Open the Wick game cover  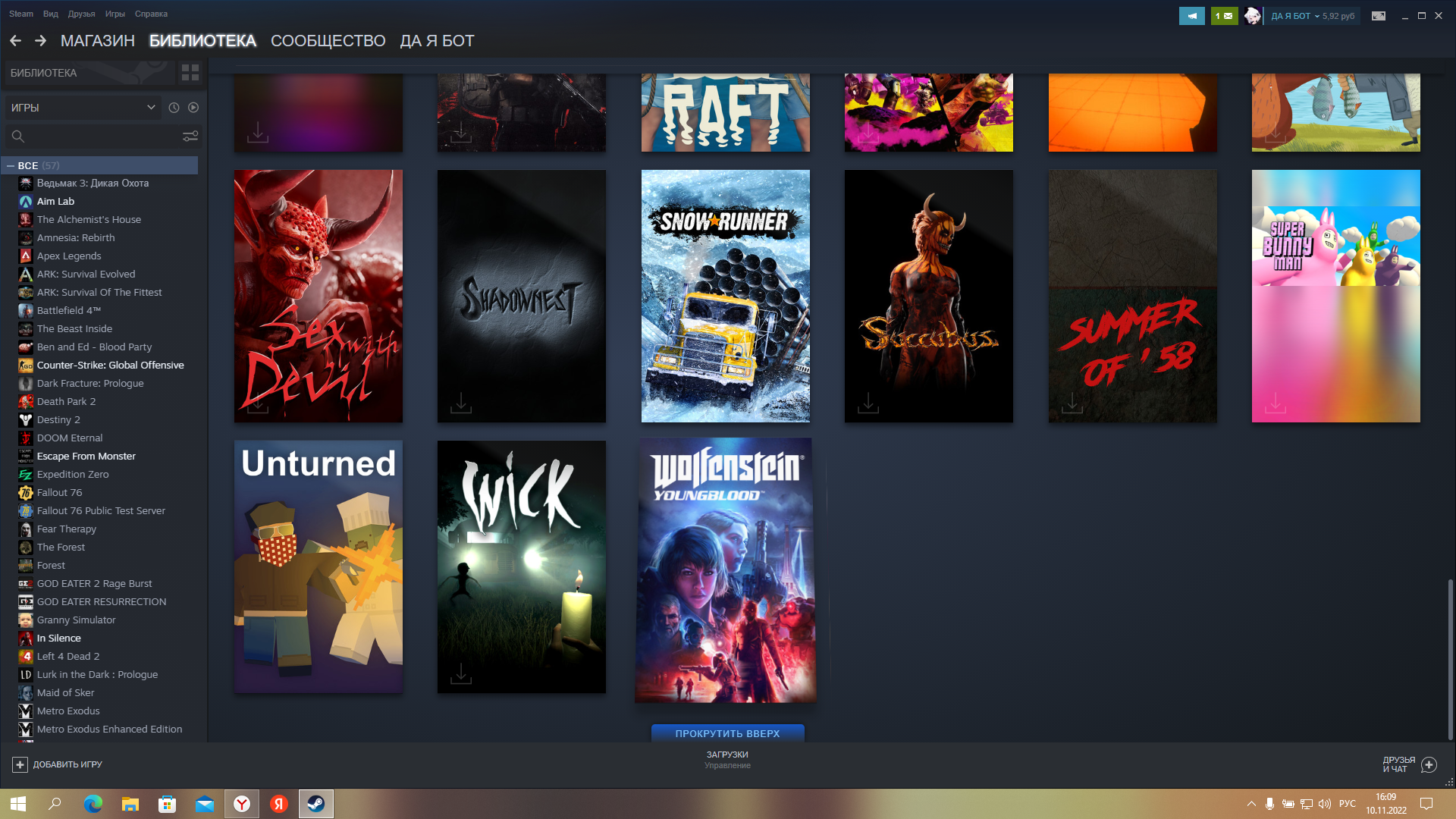pos(522,566)
